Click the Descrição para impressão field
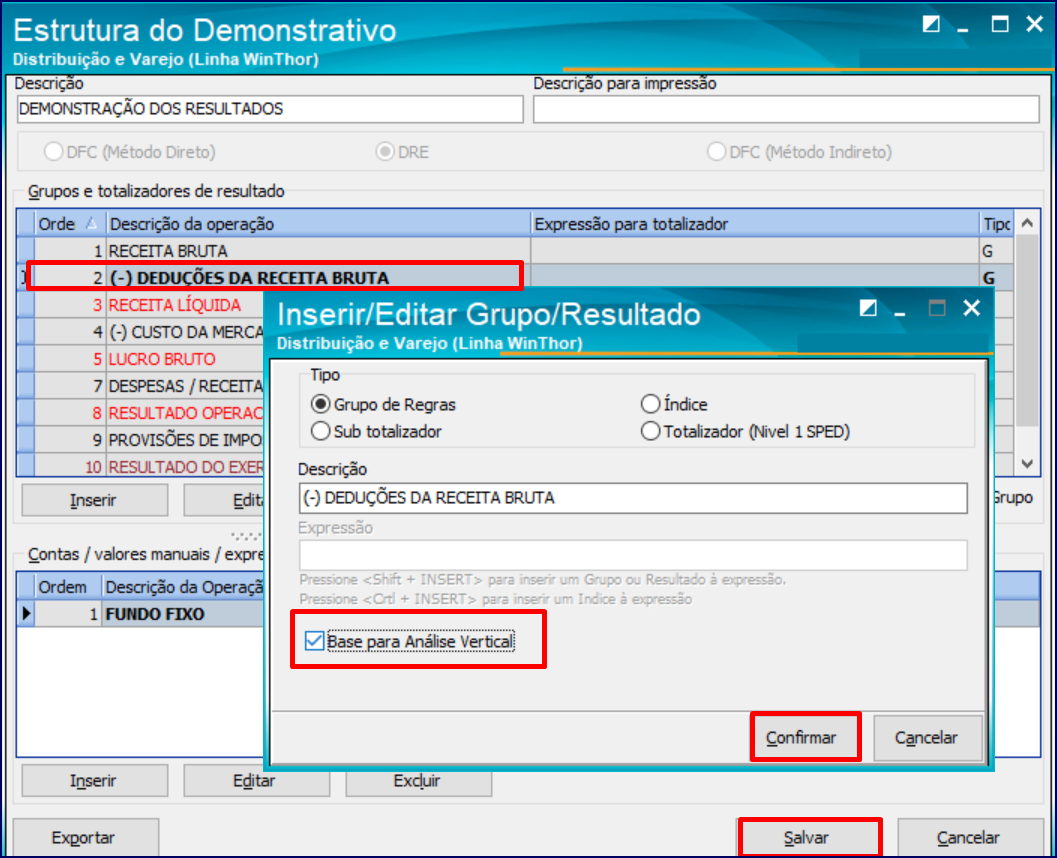 pos(786,109)
